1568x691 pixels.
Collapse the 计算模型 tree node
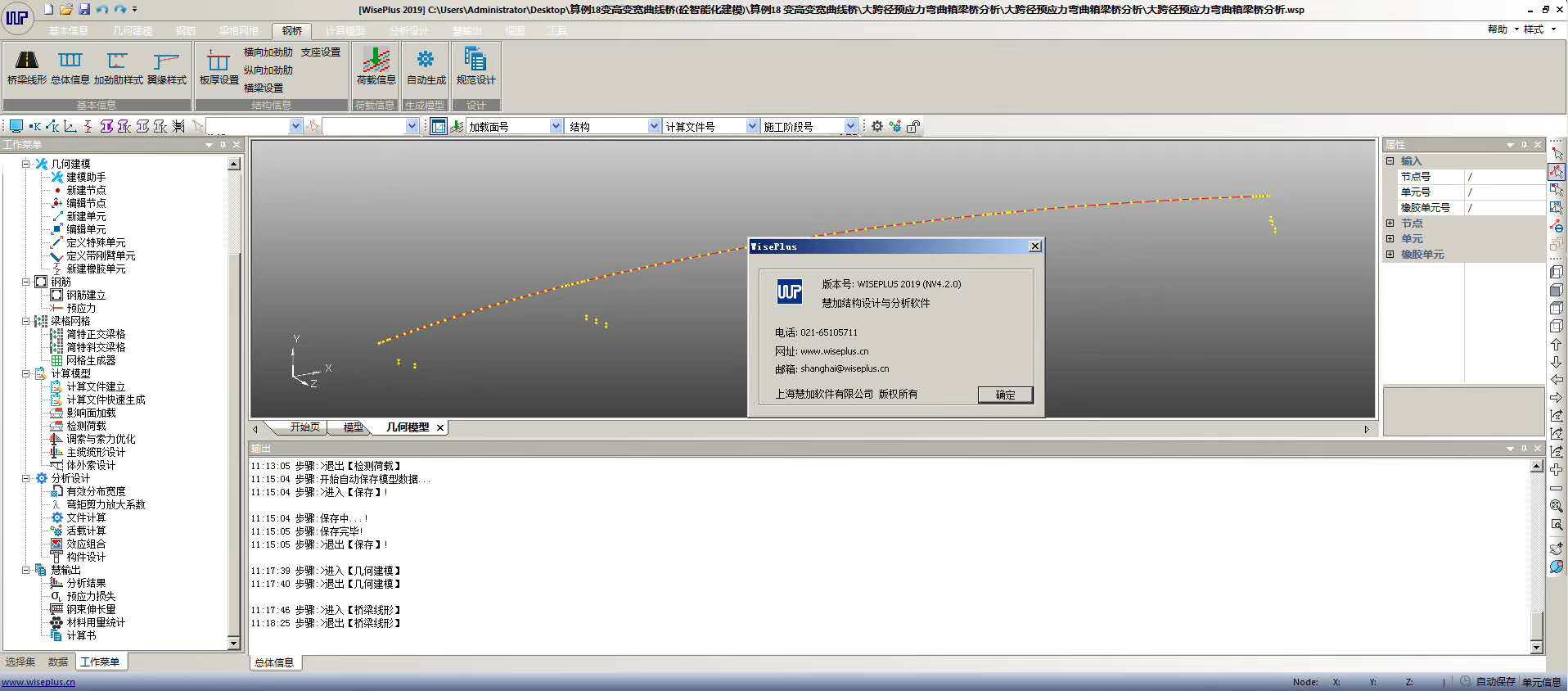point(26,373)
